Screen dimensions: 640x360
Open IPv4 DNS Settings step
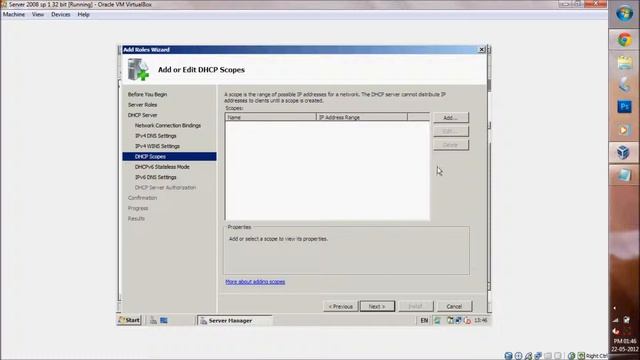[156, 136]
